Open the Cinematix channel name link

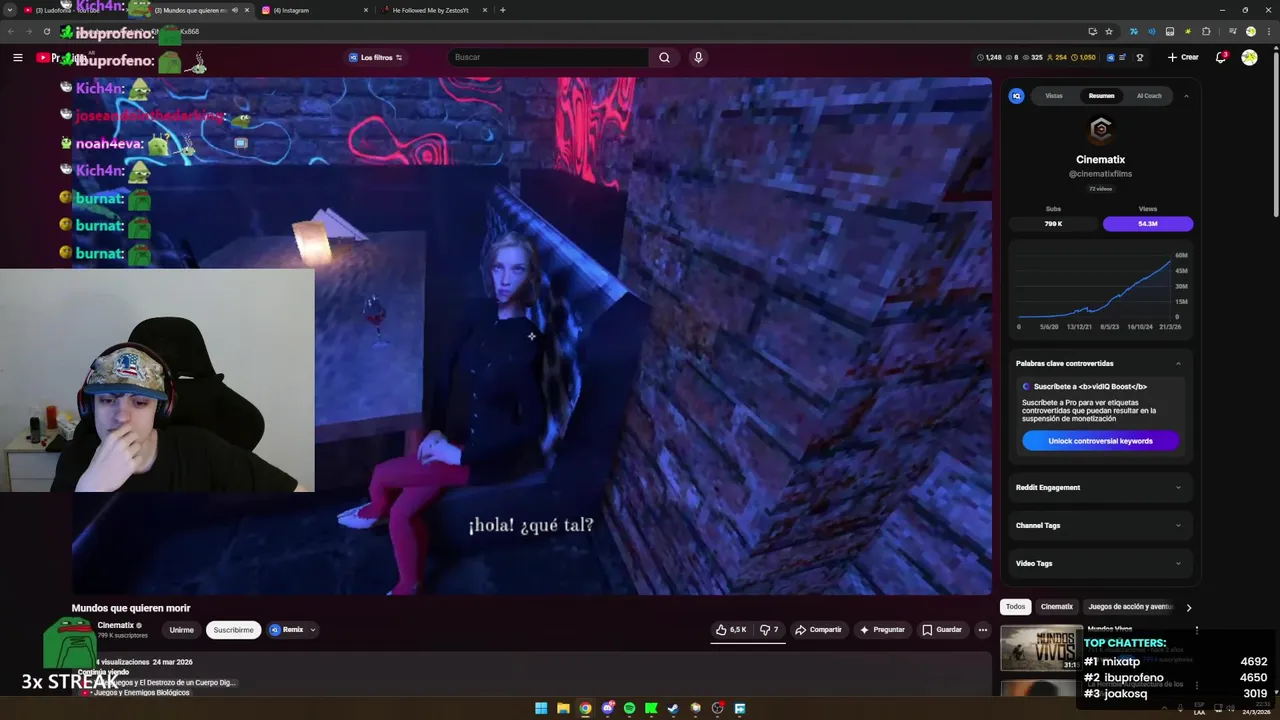pyautogui.click(x=115, y=625)
